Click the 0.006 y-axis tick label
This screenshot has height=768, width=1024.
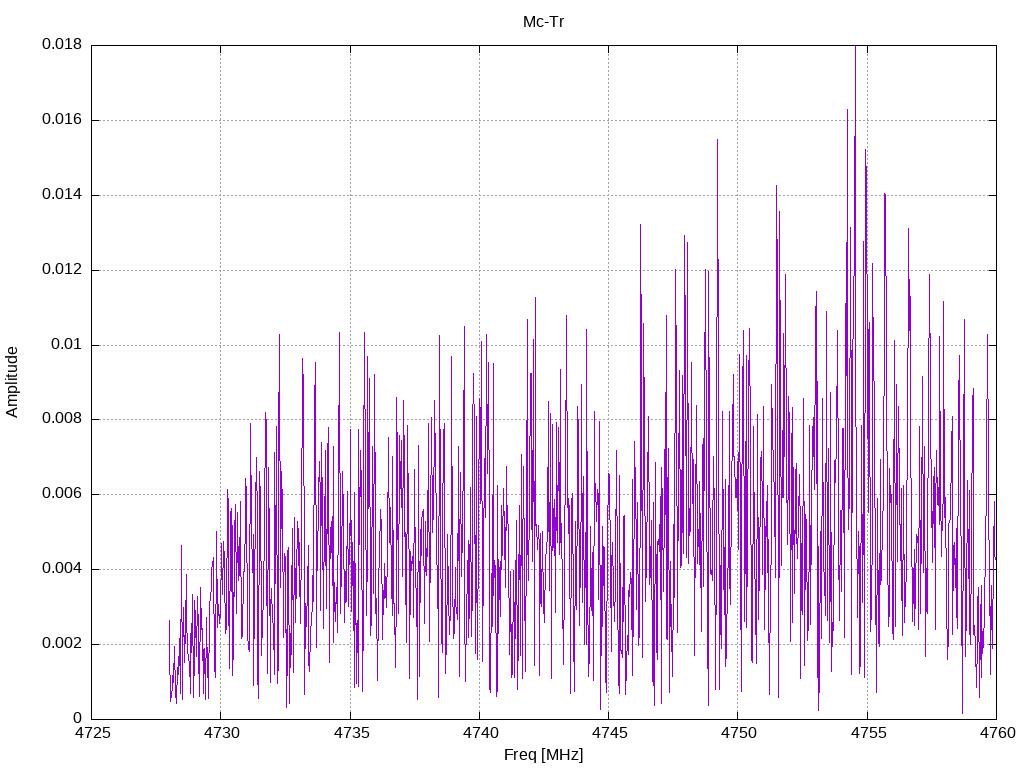click(62, 494)
